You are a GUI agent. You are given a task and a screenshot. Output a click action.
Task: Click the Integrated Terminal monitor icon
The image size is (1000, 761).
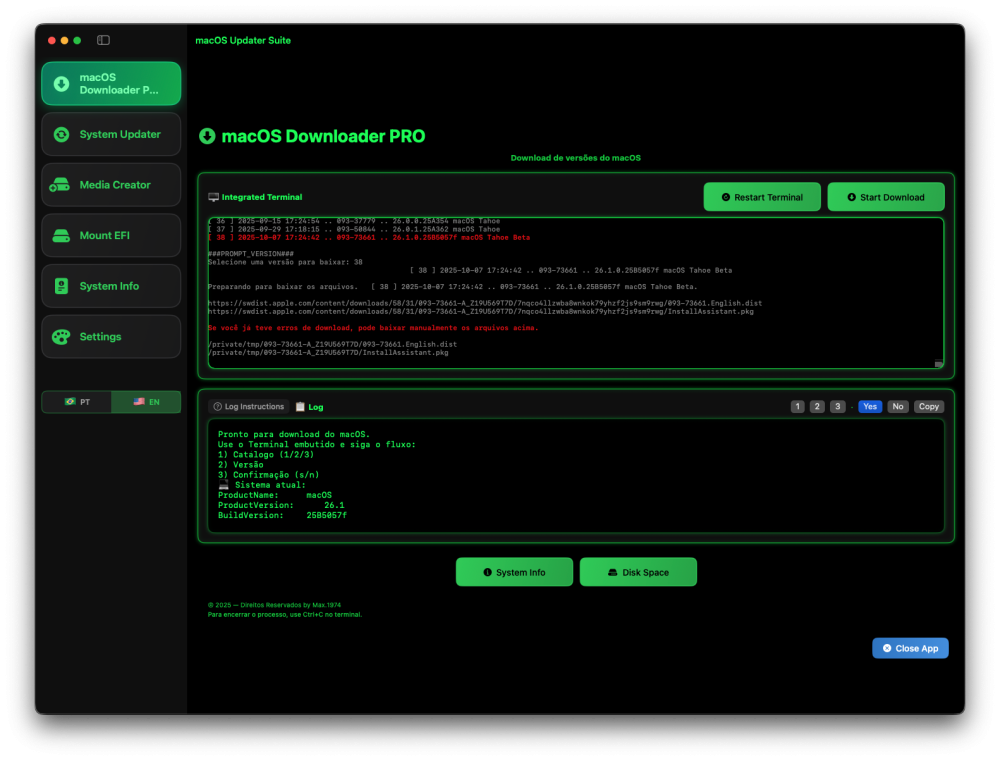pyautogui.click(x=214, y=197)
